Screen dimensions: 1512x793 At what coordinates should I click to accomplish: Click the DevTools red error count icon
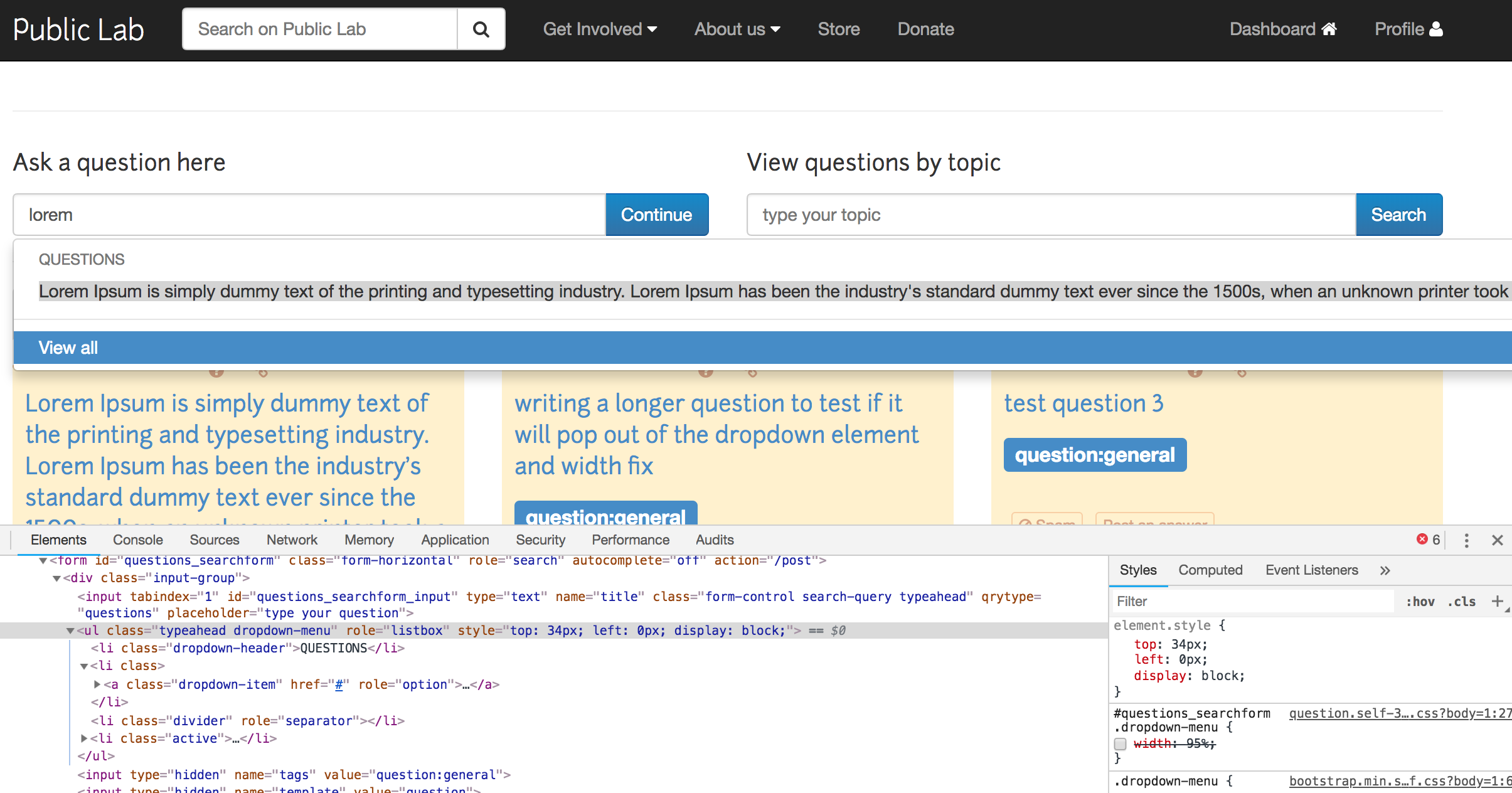[x=1422, y=540]
